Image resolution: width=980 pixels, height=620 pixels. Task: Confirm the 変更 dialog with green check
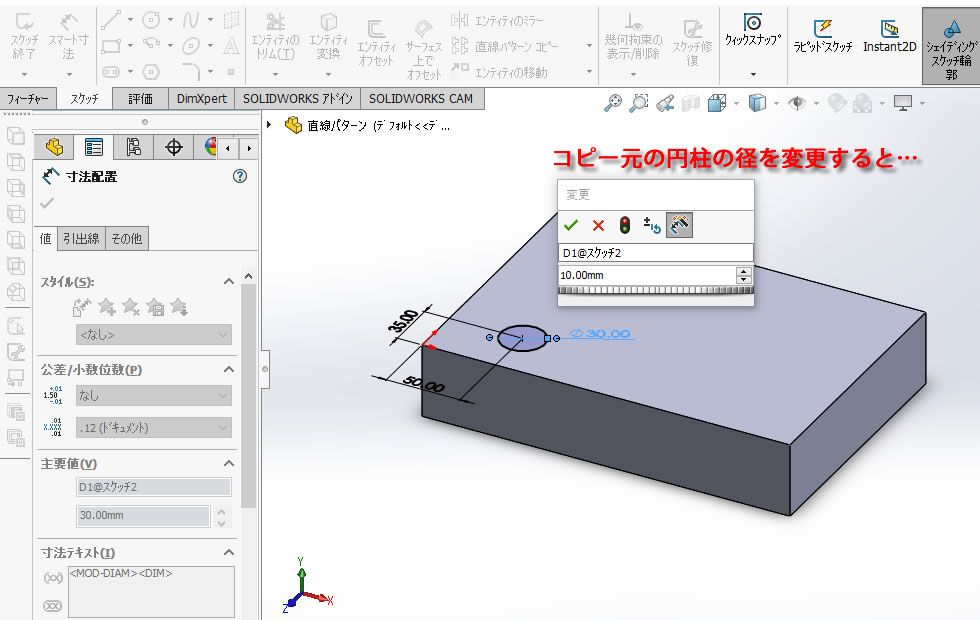[x=571, y=225]
